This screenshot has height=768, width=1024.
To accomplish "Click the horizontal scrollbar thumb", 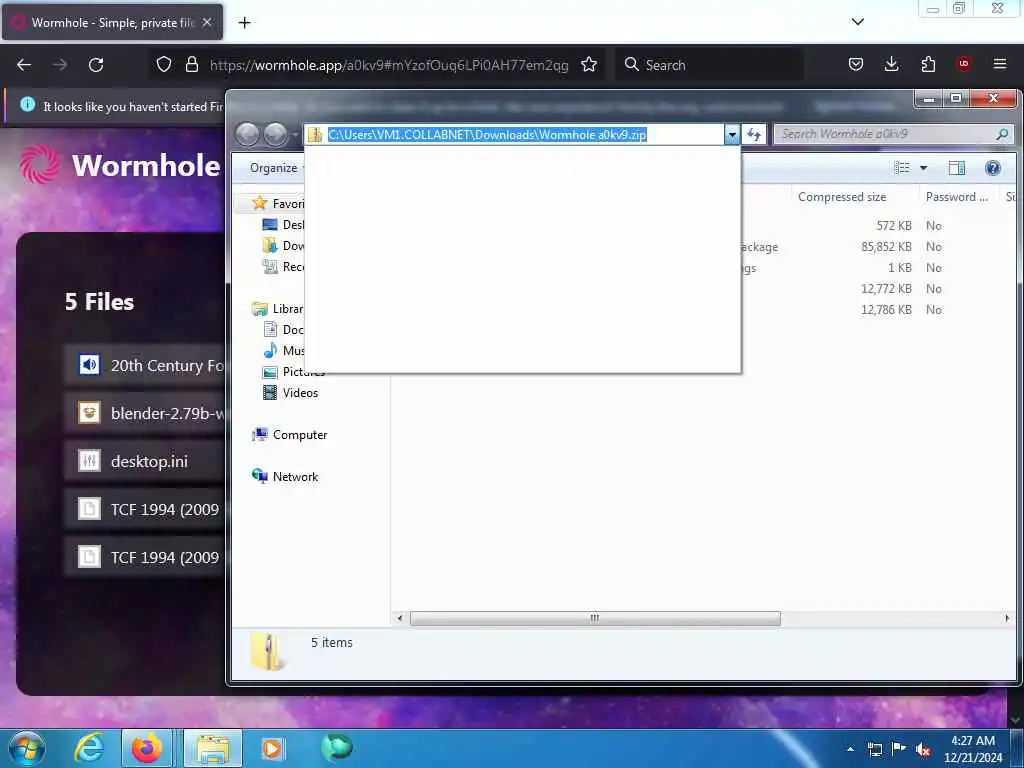I will tap(595, 618).
